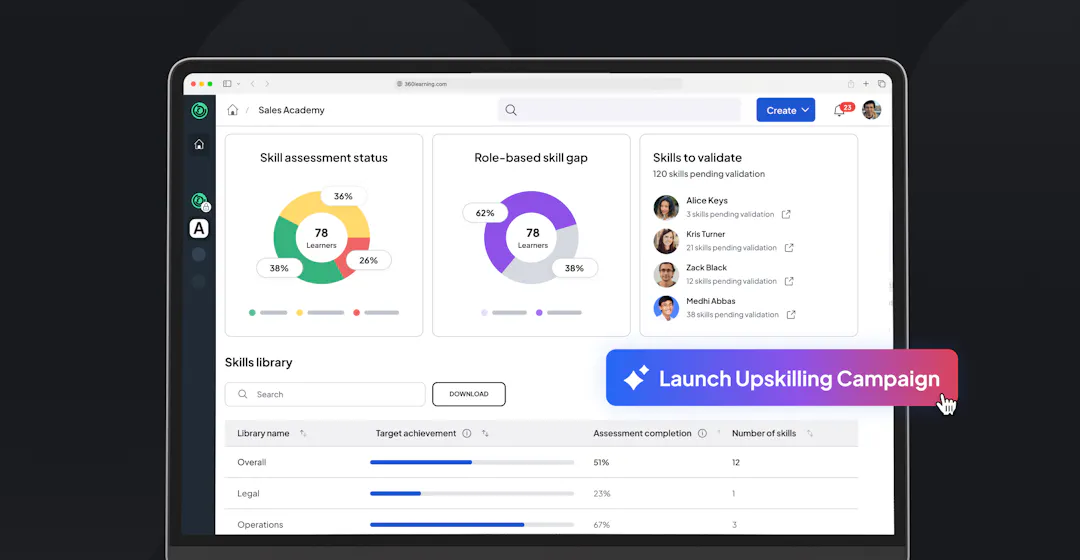
Task: Click the browser sidebar toggle icon
Action: (x=227, y=84)
